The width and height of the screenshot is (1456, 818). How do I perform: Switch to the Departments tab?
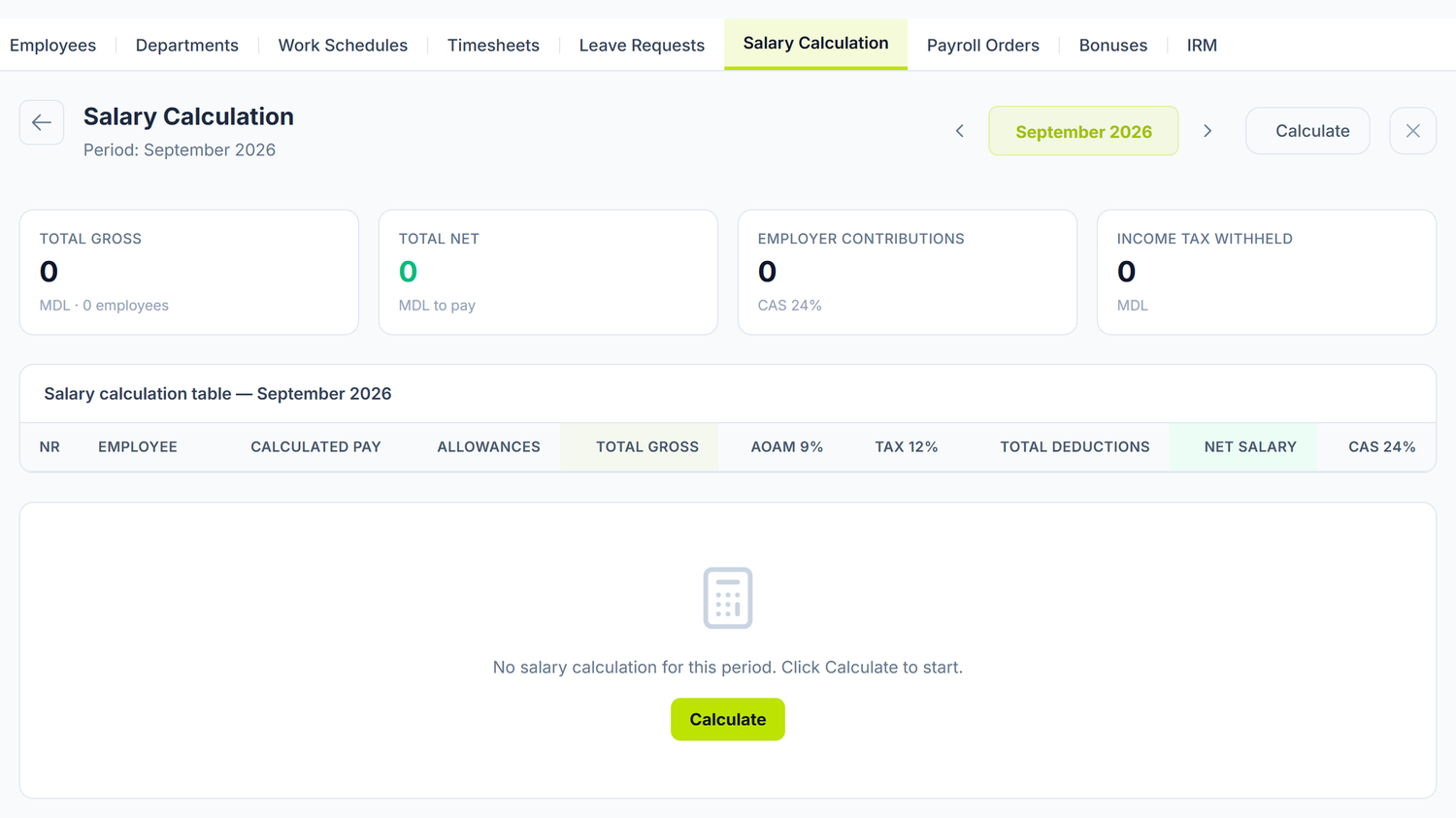(187, 46)
